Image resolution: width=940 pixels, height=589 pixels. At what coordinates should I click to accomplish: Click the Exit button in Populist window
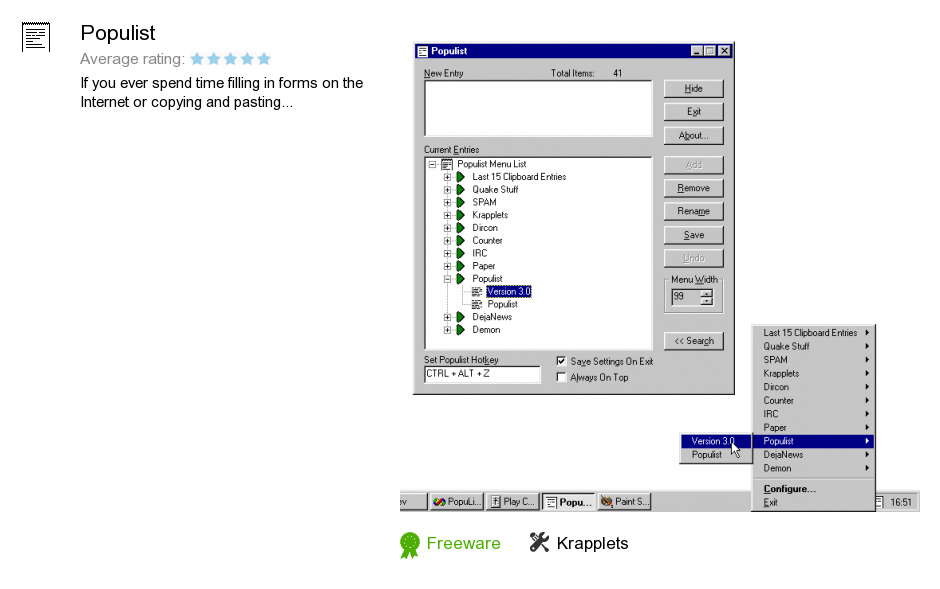coord(694,112)
